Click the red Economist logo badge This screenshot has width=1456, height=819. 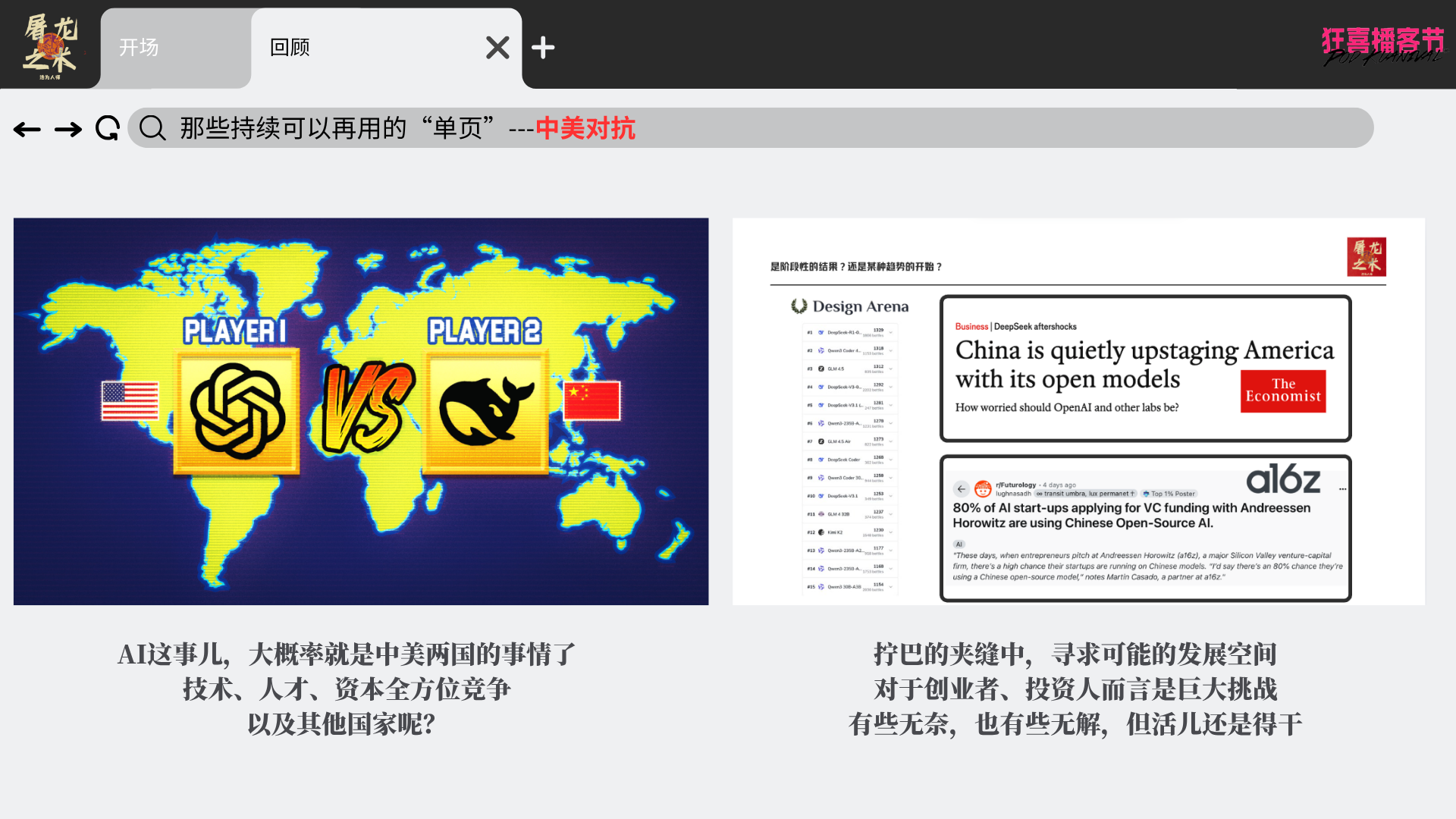coord(1283,391)
